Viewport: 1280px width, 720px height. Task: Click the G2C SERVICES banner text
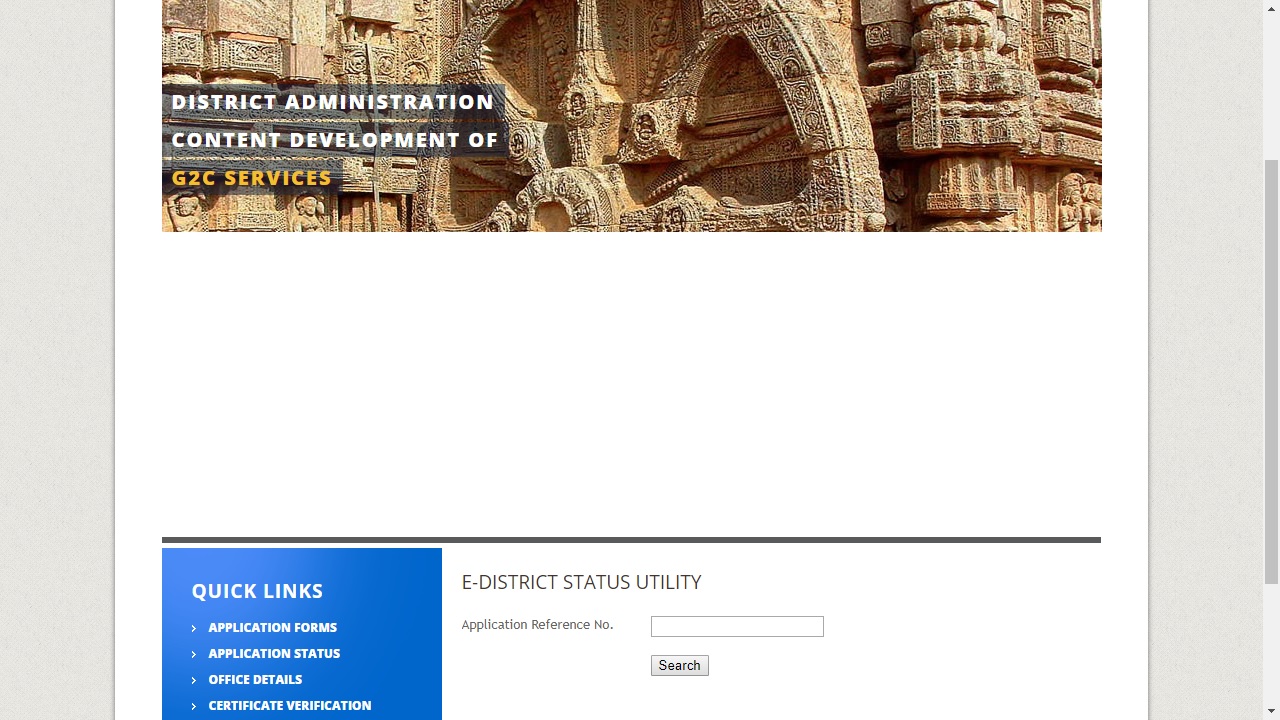tap(251, 178)
